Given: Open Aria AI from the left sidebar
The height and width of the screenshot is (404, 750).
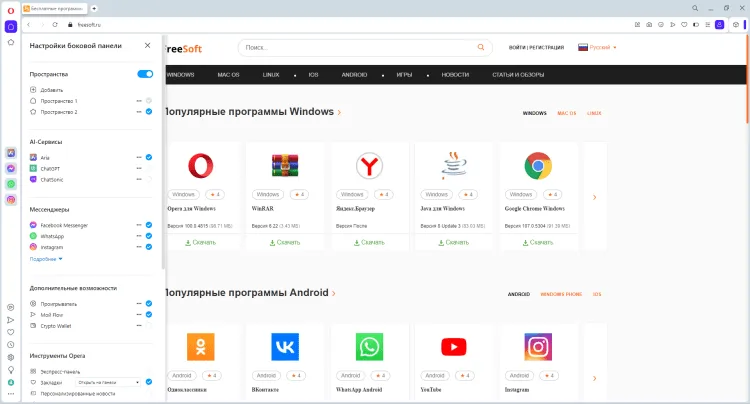Looking at the screenshot, I should [11, 153].
